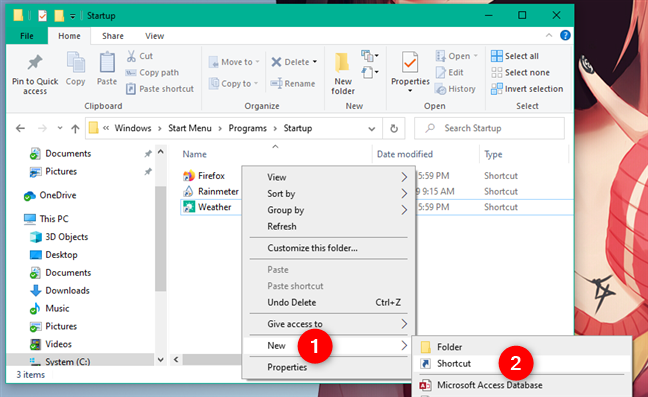648x397 pixels.
Task: Click Invert selection in the ribbon
Action: [x=527, y=89]
